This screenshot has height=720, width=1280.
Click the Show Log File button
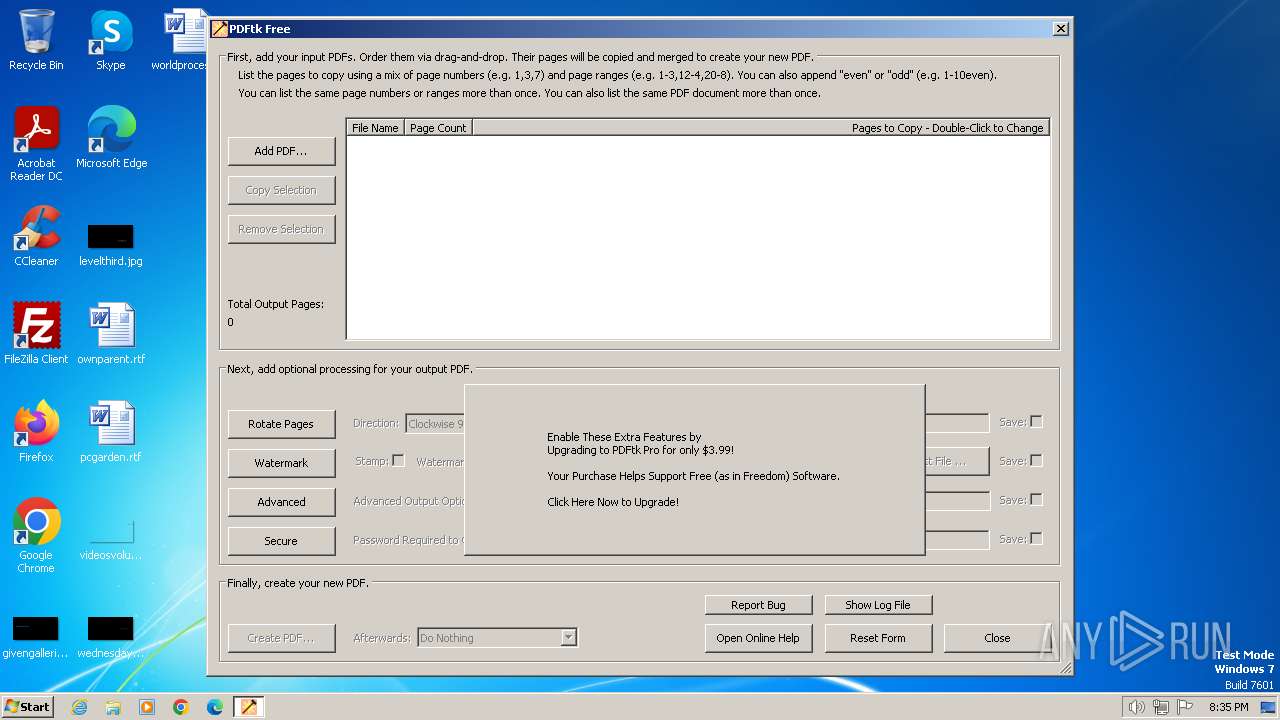click(878, 605)
